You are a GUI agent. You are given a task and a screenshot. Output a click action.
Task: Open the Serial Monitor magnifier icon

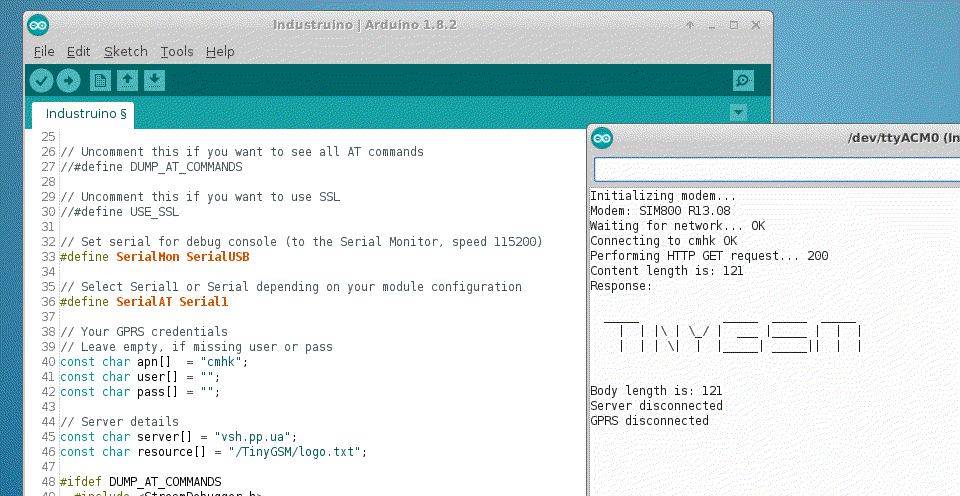tap(742, 81)
